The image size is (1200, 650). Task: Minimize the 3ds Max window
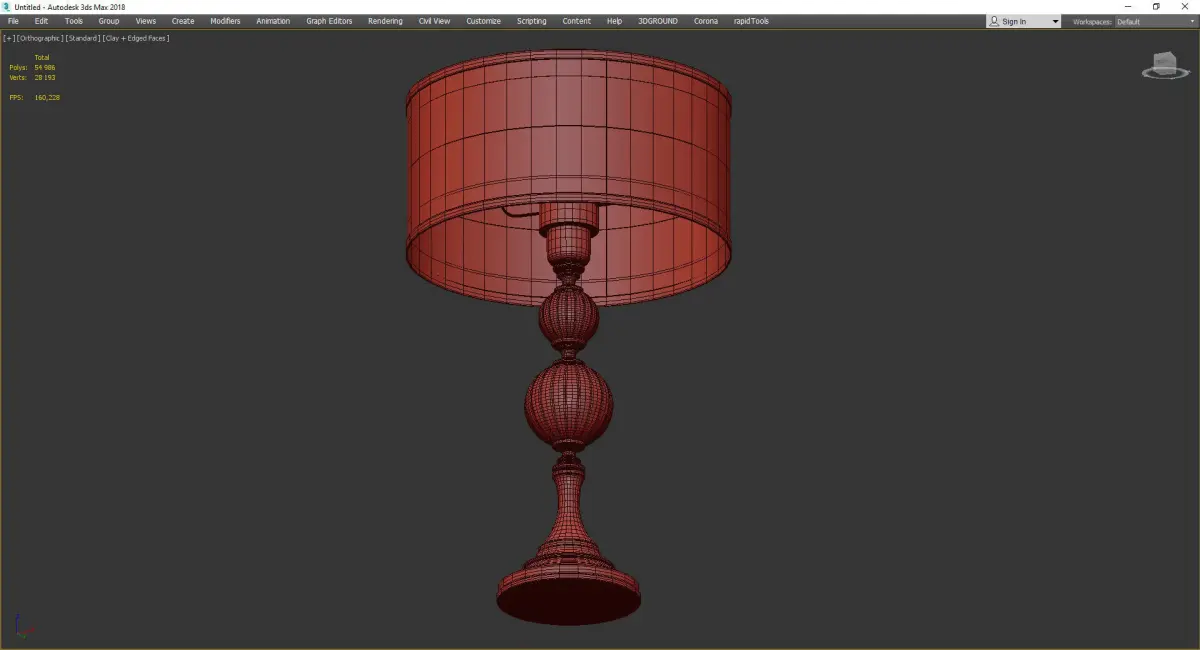click(1127, 7)
